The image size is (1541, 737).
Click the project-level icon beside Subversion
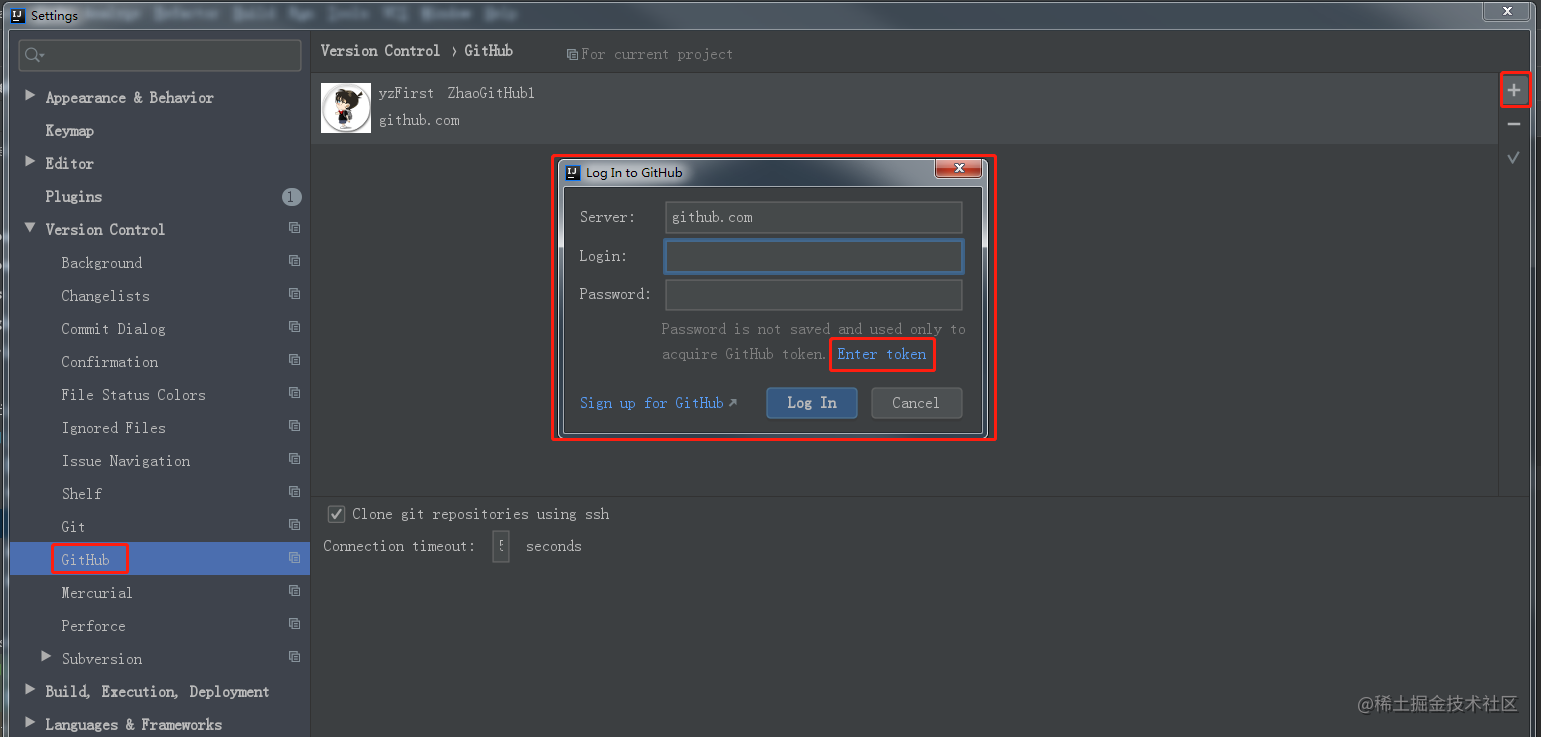pyautogui.click(x=294, y=657)
